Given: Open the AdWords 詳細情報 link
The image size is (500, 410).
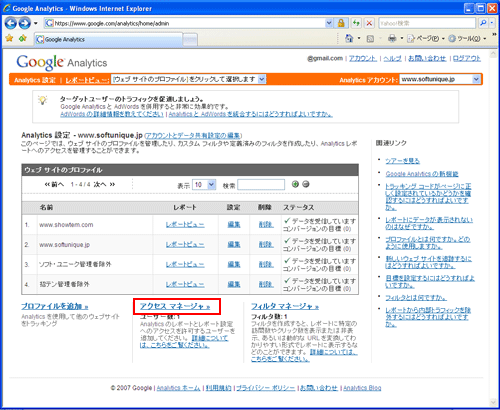Looking at the screenshot, I should (x=112, y=114).
